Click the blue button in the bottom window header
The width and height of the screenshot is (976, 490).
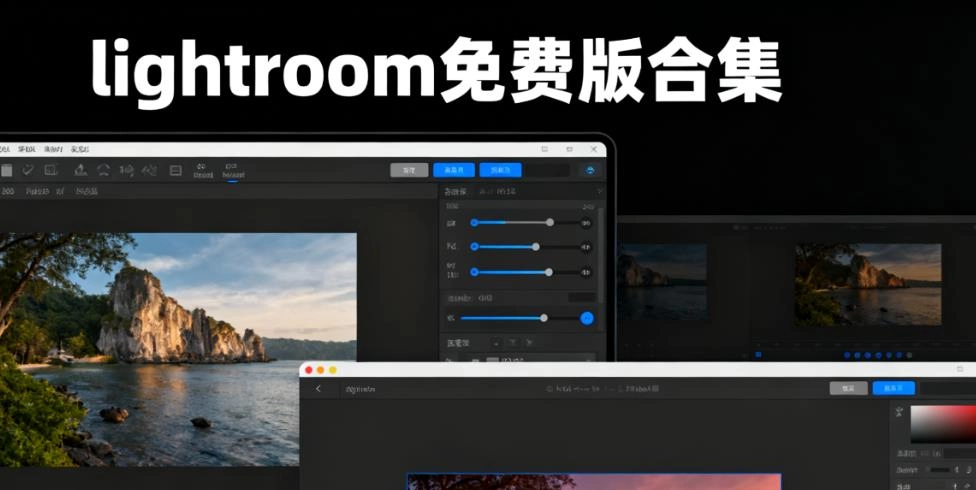tap(893, 388)
